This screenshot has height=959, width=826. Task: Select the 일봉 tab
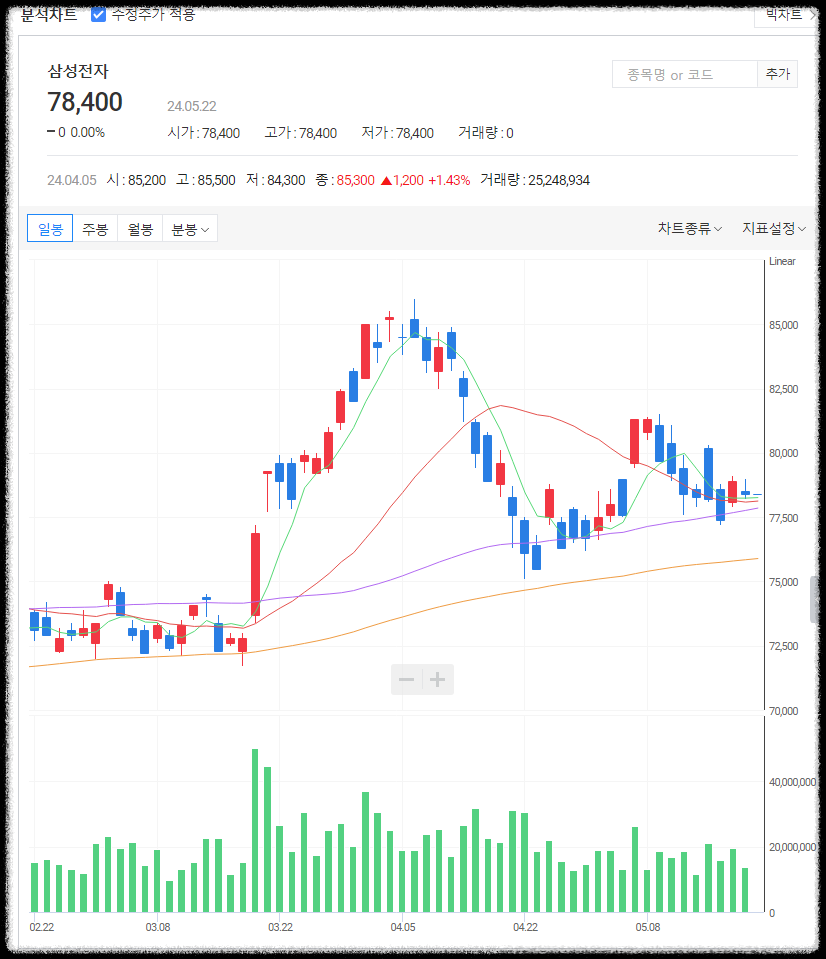[x=50, y=229]
